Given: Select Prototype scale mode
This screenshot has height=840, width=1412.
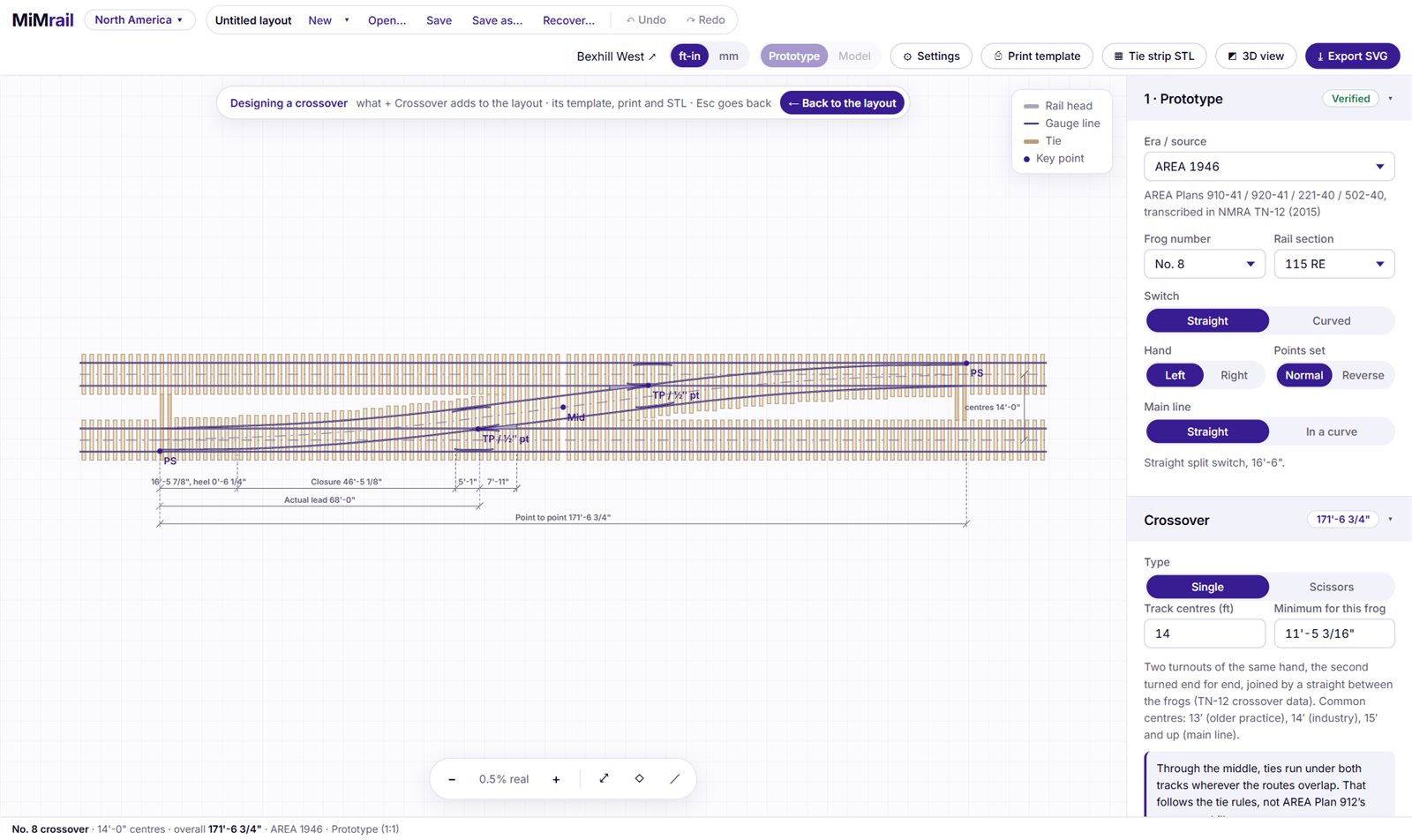Looking at the screenshot, I should [x=794, y=56].
